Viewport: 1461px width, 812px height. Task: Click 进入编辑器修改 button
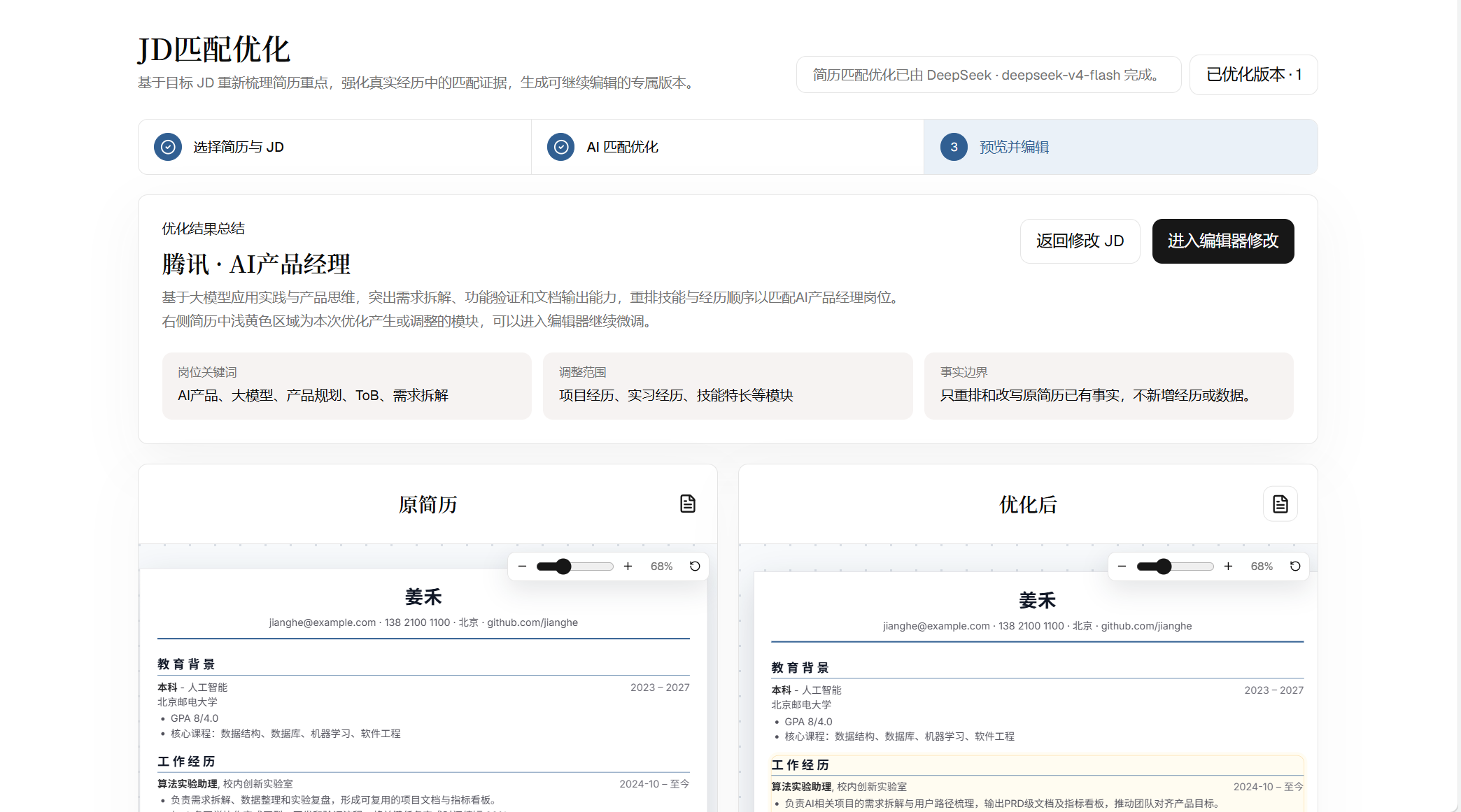(x=1223, y=241)
